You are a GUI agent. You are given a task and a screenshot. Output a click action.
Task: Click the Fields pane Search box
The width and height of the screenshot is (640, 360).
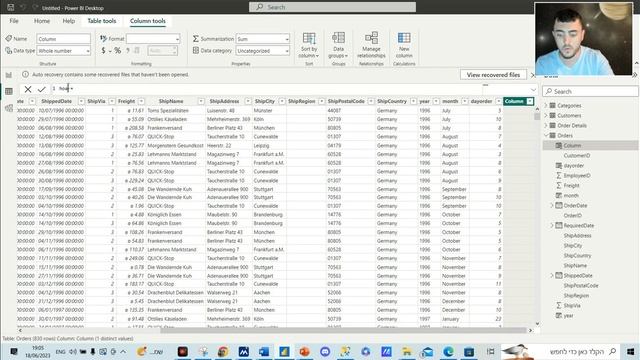tap(590, 91)
